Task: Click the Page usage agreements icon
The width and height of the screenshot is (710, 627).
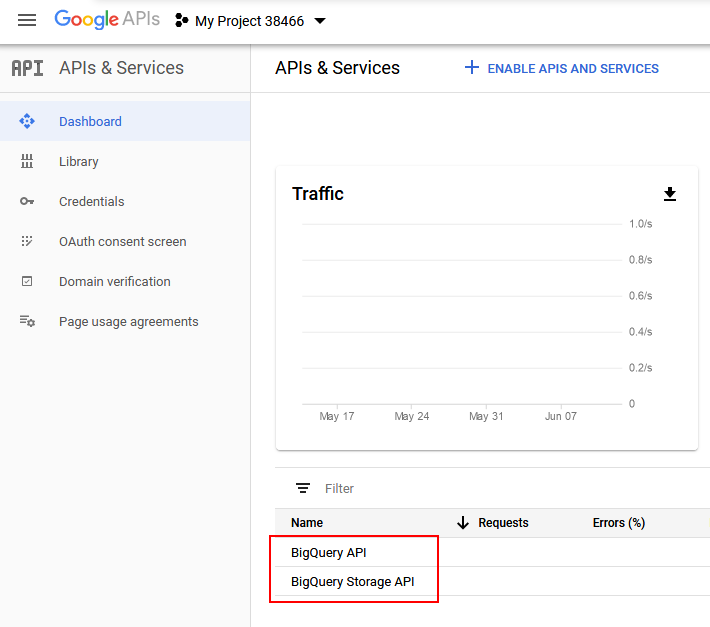Action: click(27, 321)
